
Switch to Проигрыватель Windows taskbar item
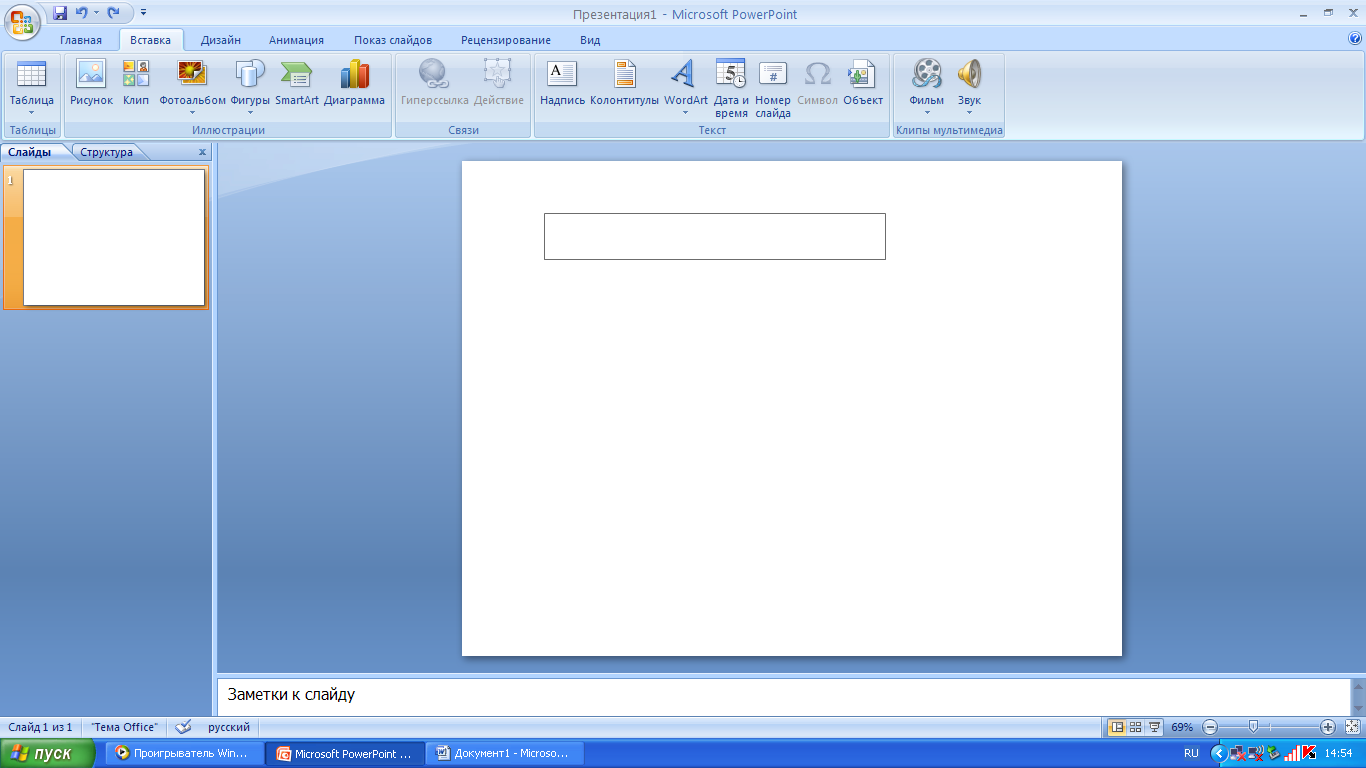(184, 753)
